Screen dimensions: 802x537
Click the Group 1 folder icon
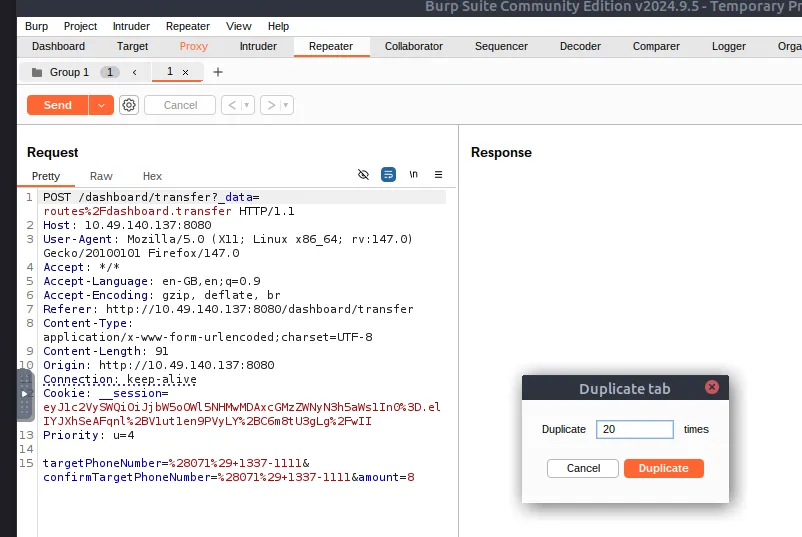click(x=37, y=72)
